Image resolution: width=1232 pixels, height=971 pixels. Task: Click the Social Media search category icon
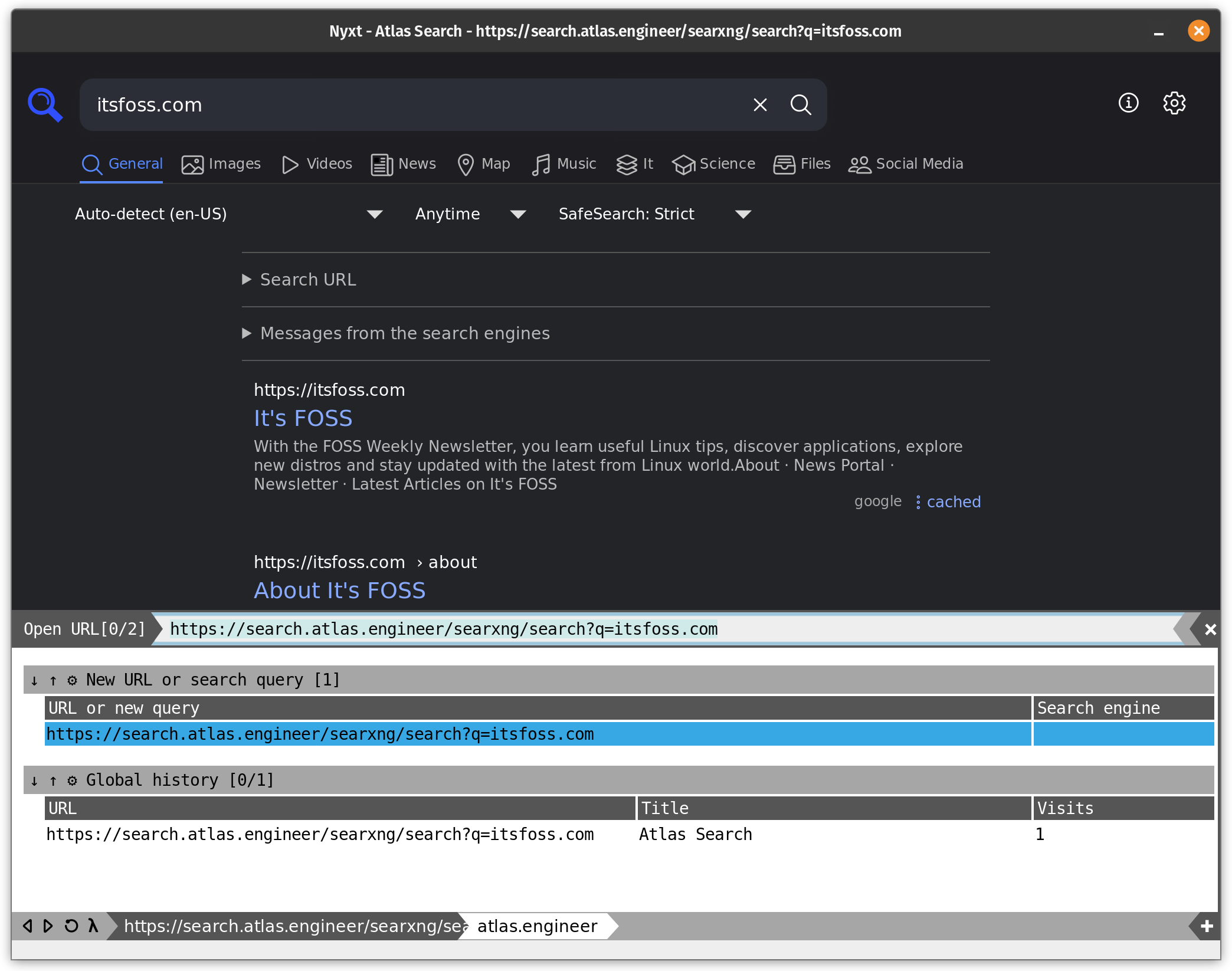pos(859,164)
